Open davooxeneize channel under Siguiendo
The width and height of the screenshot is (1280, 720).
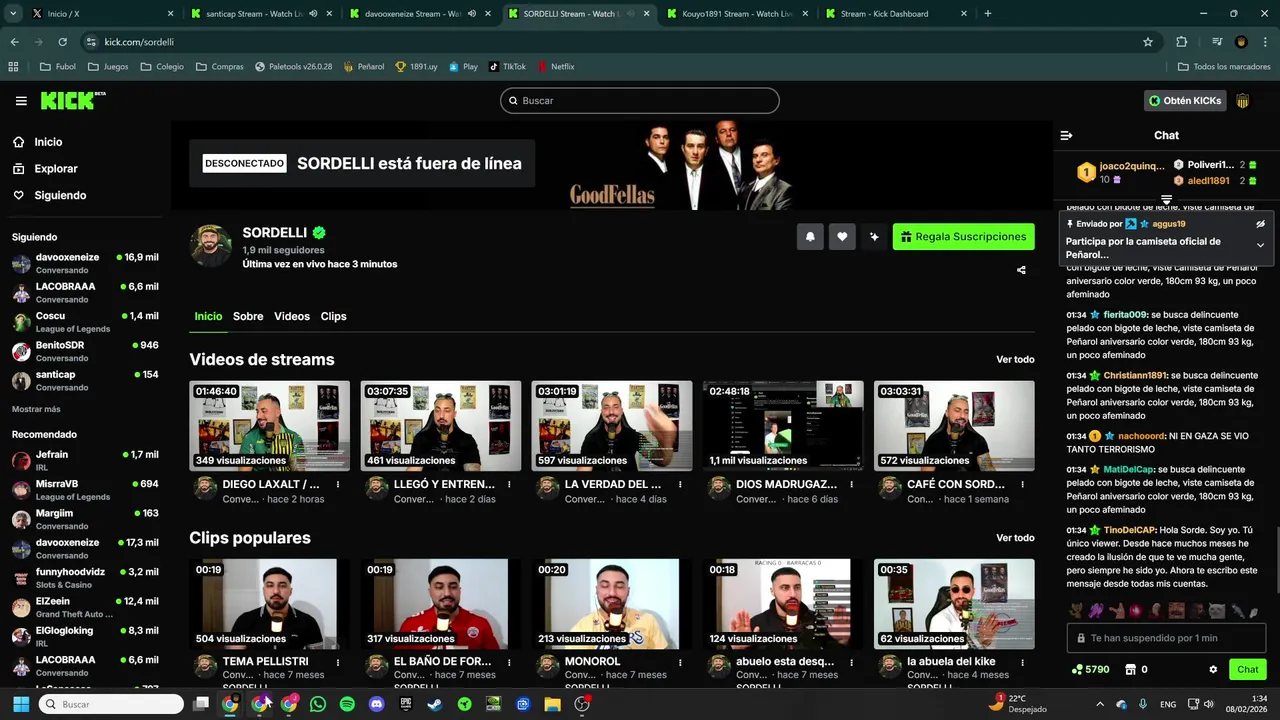[x=85, y=263]
